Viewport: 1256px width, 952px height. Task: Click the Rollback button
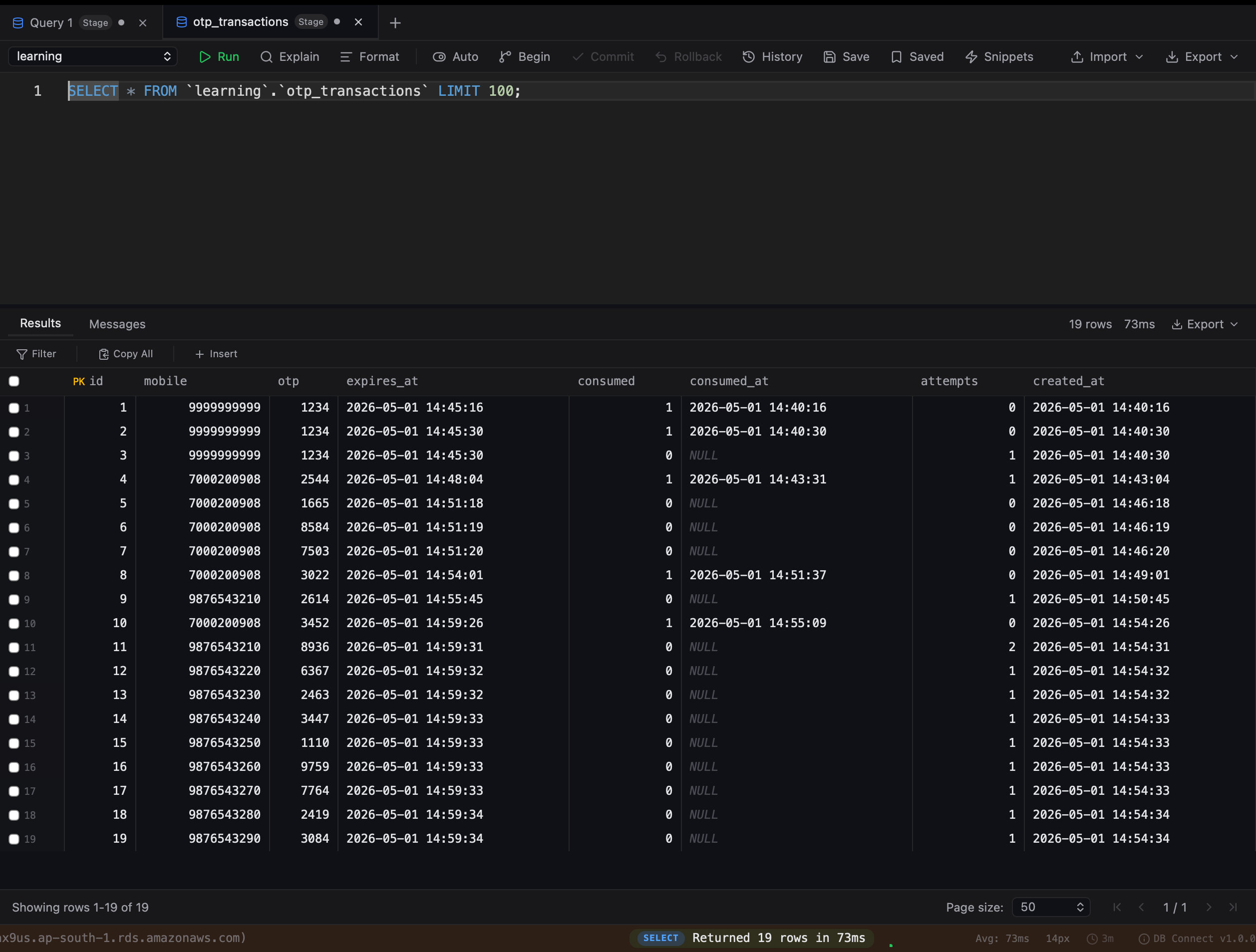click(688, 57)
